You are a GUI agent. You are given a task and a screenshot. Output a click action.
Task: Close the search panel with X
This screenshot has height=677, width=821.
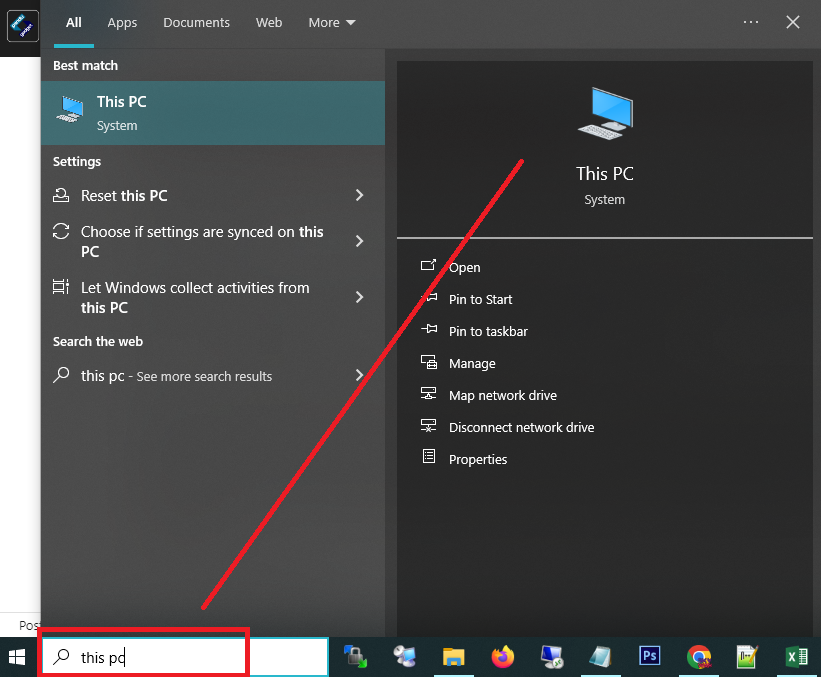pyautogui.click(x=793, y=22)
